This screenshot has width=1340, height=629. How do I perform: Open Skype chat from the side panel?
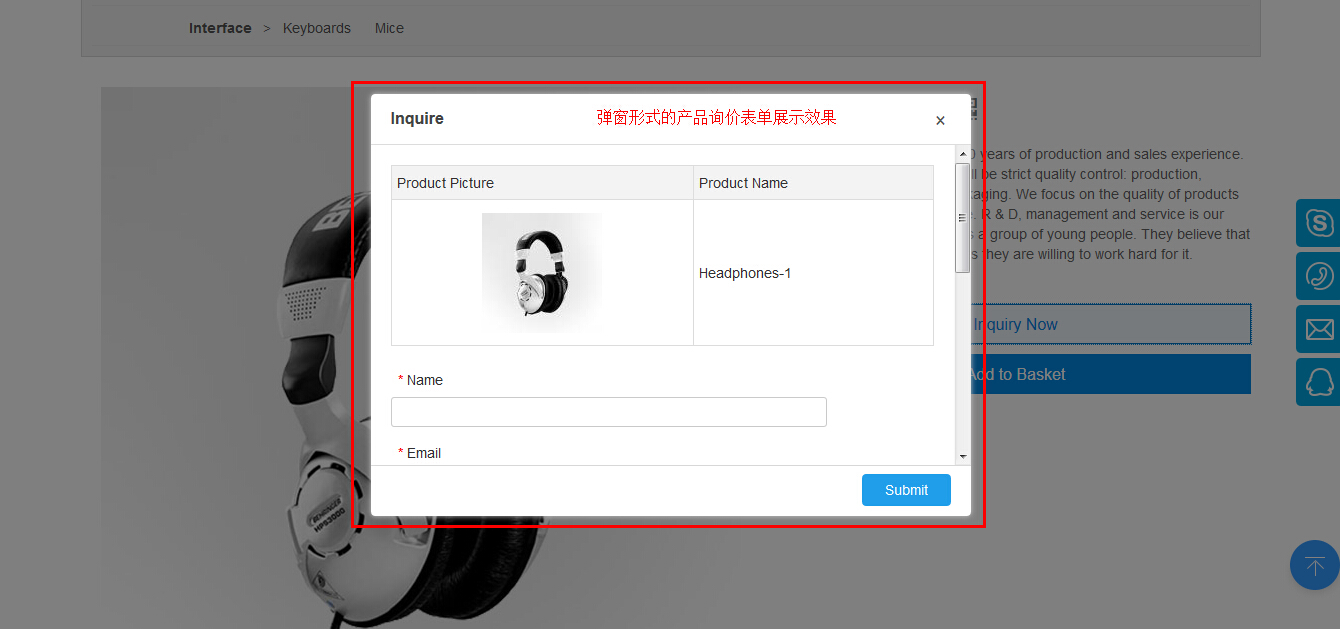tap(1319, 223)
